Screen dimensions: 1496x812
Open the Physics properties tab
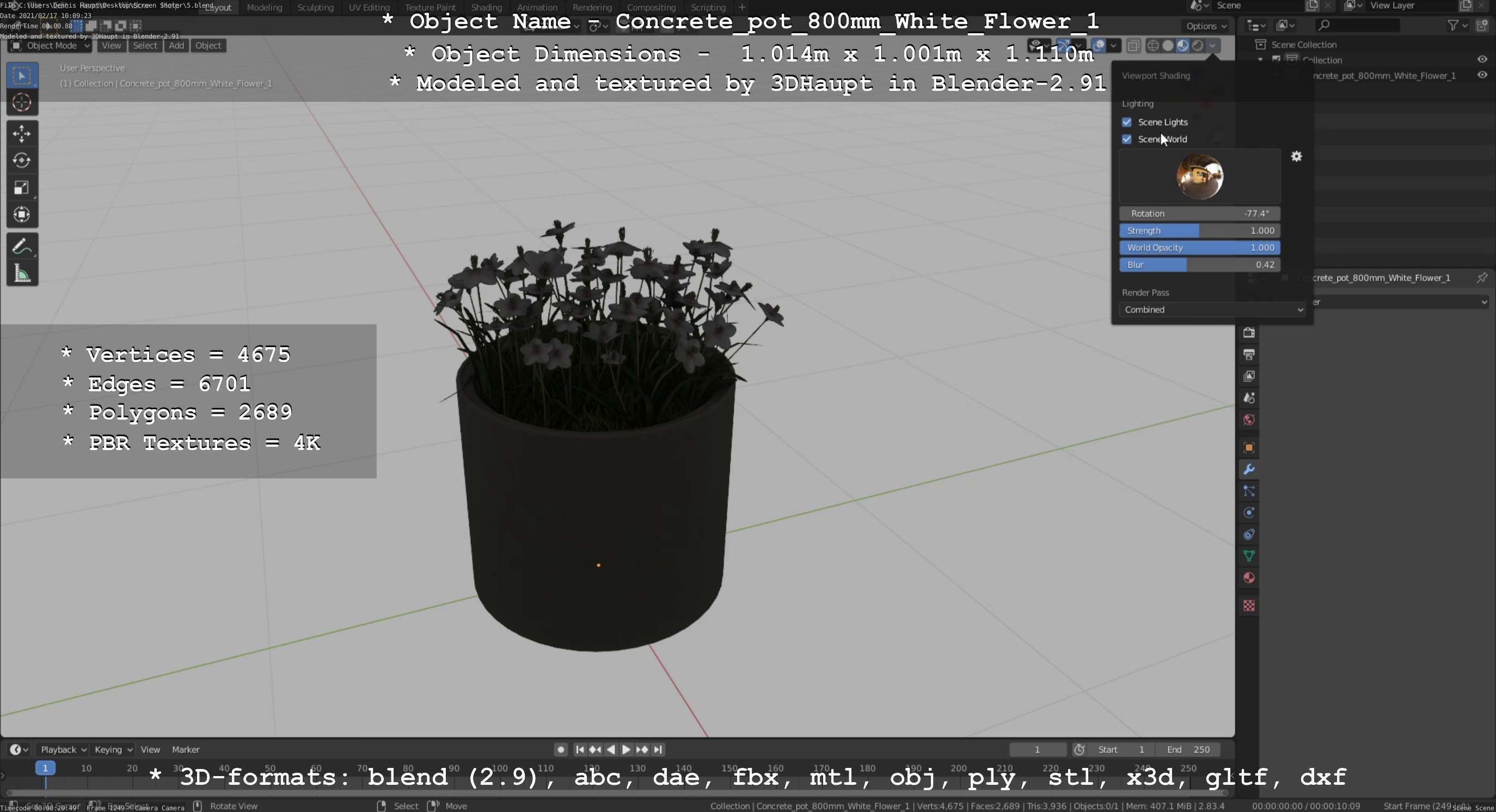pyautogui.click(x=1249, y=513)
